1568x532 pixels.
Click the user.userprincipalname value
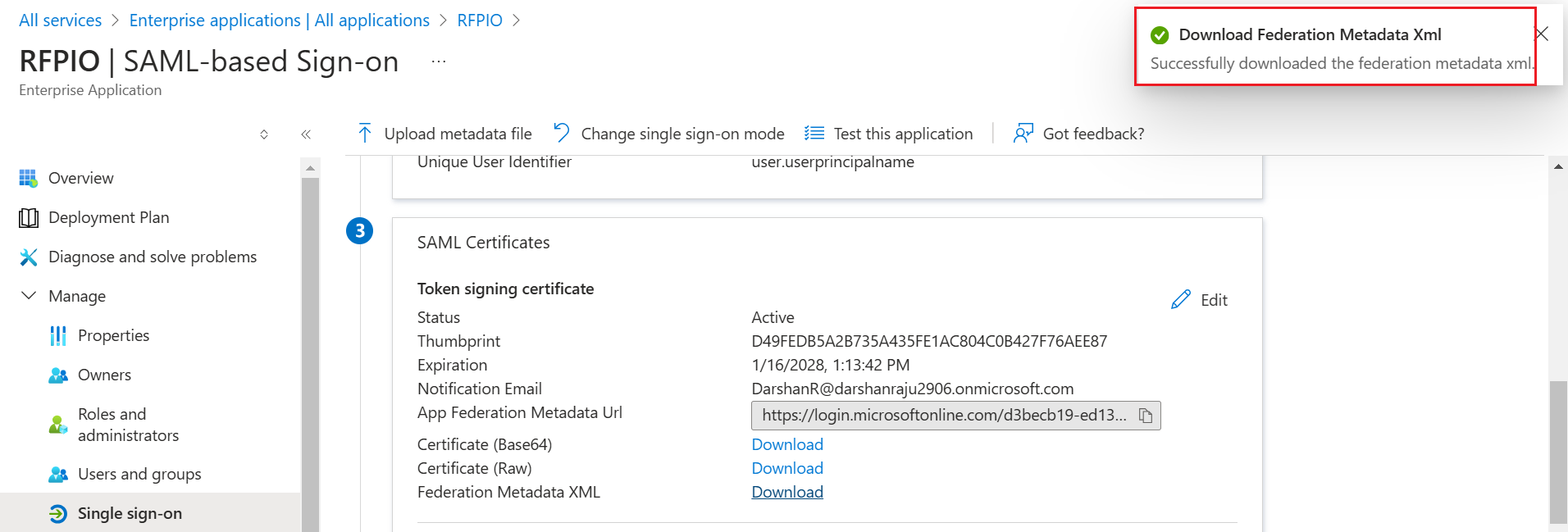(x=833, y=162)
